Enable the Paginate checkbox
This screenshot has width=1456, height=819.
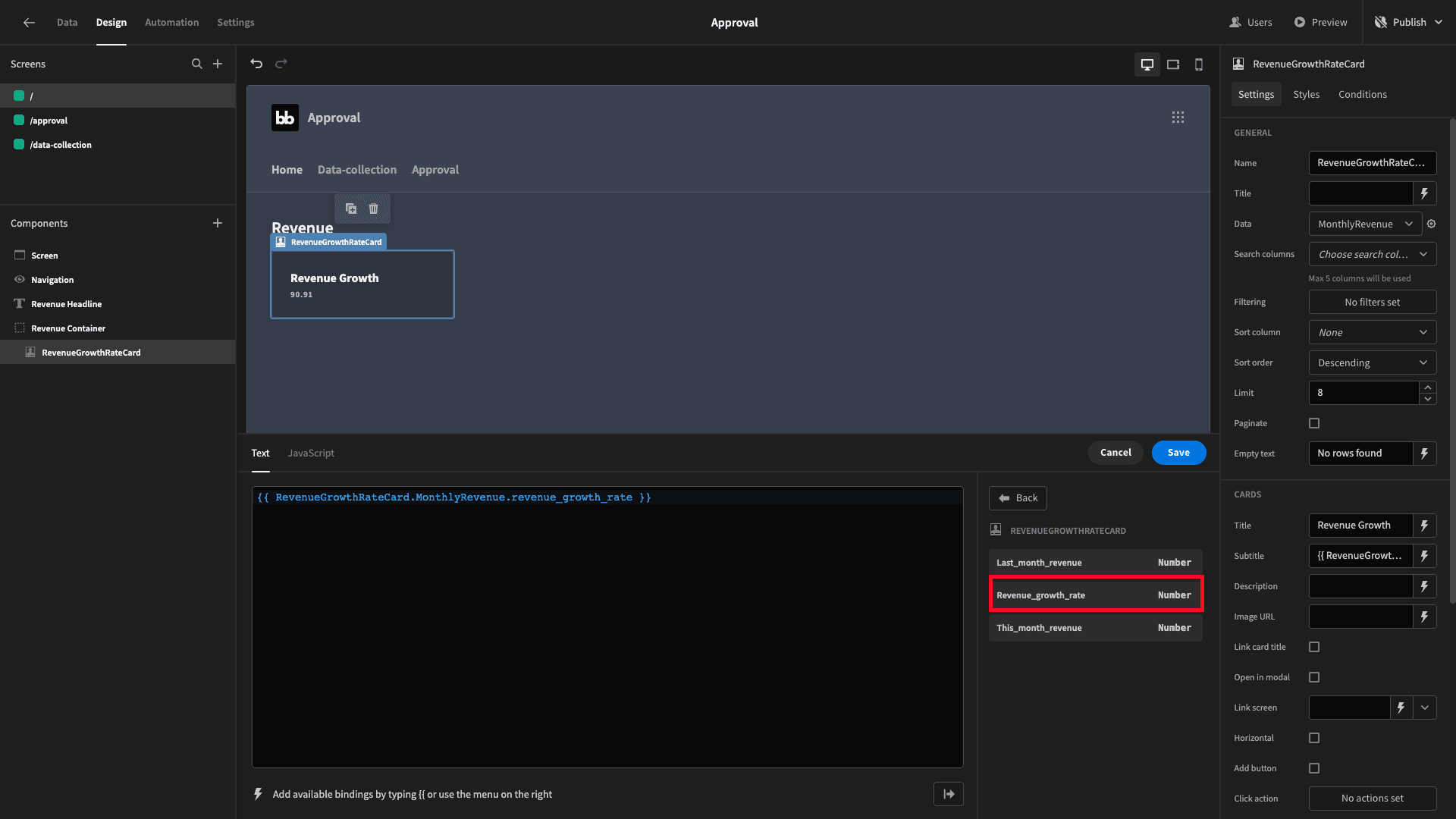1314,423
